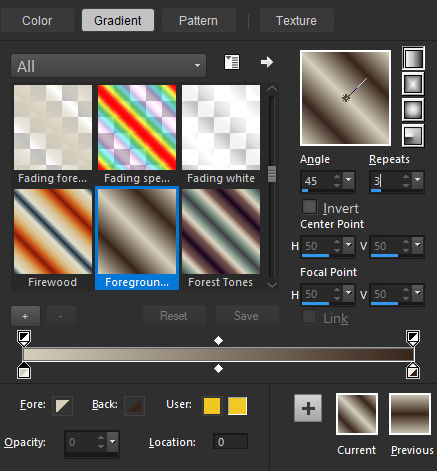Expand the Angle value dropdown arrow
The image size is (437, 471).
(x=349, y=180)
